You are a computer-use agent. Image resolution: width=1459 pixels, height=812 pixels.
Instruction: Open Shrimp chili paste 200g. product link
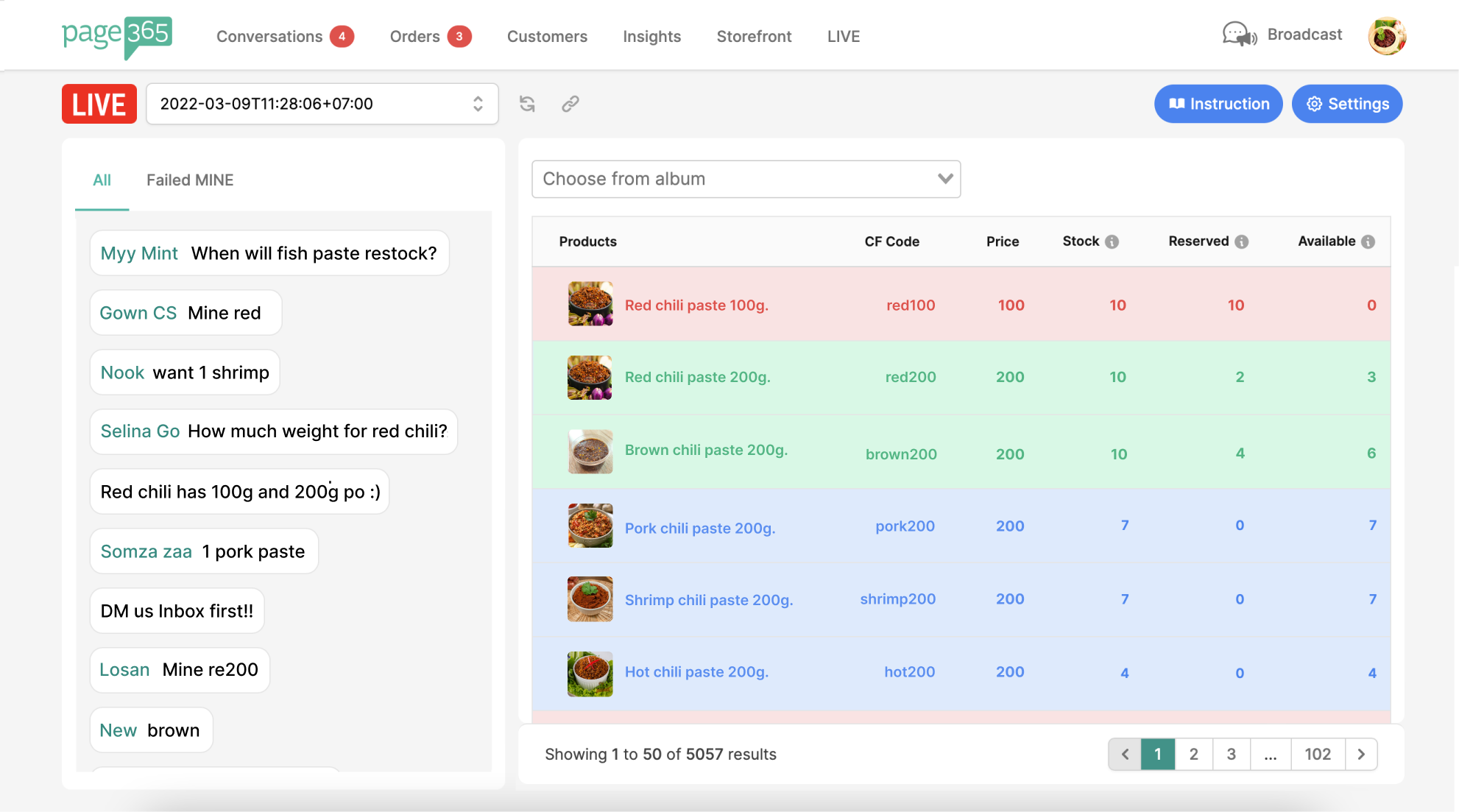708,600
